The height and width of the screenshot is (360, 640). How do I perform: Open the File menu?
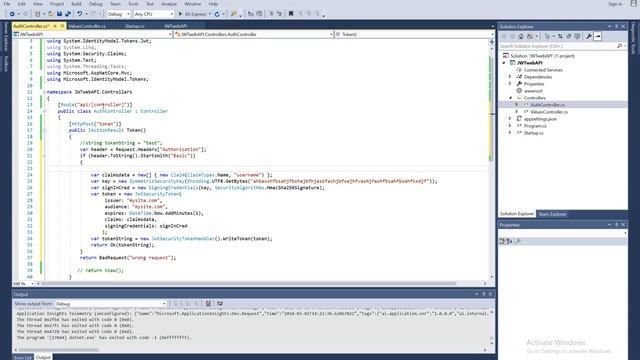(7, 4)
